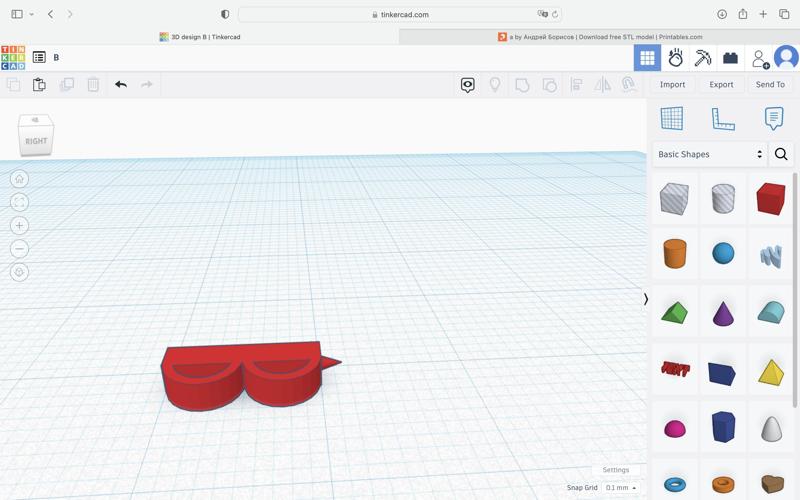Open the Basic Shapes dropdown
The height and width of the screenshot is (500, 800).
tap(709, 154)
